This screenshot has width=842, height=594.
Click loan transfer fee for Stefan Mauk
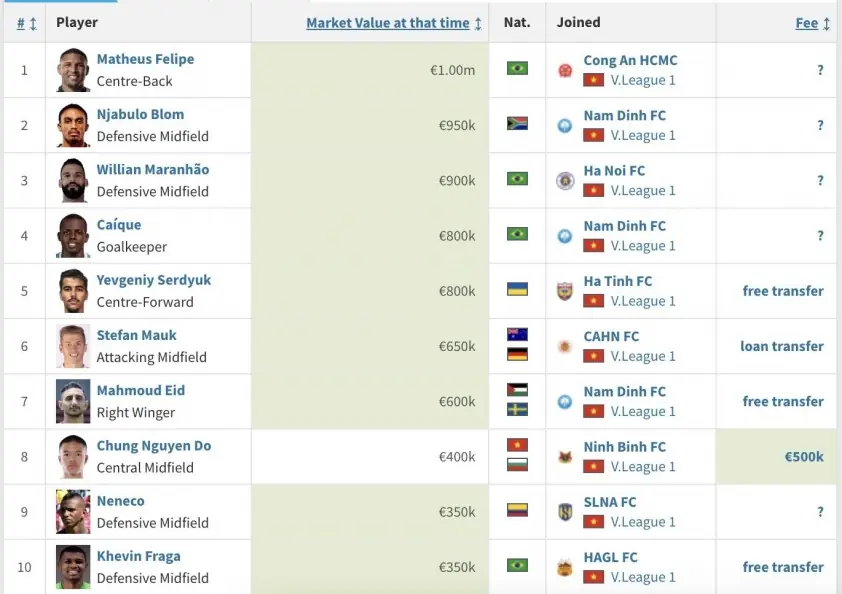tap(781, 346)
